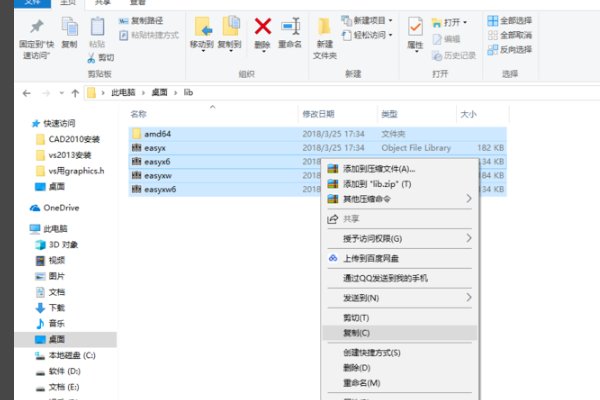Click Select None in the ribbon

coord(510,35)
